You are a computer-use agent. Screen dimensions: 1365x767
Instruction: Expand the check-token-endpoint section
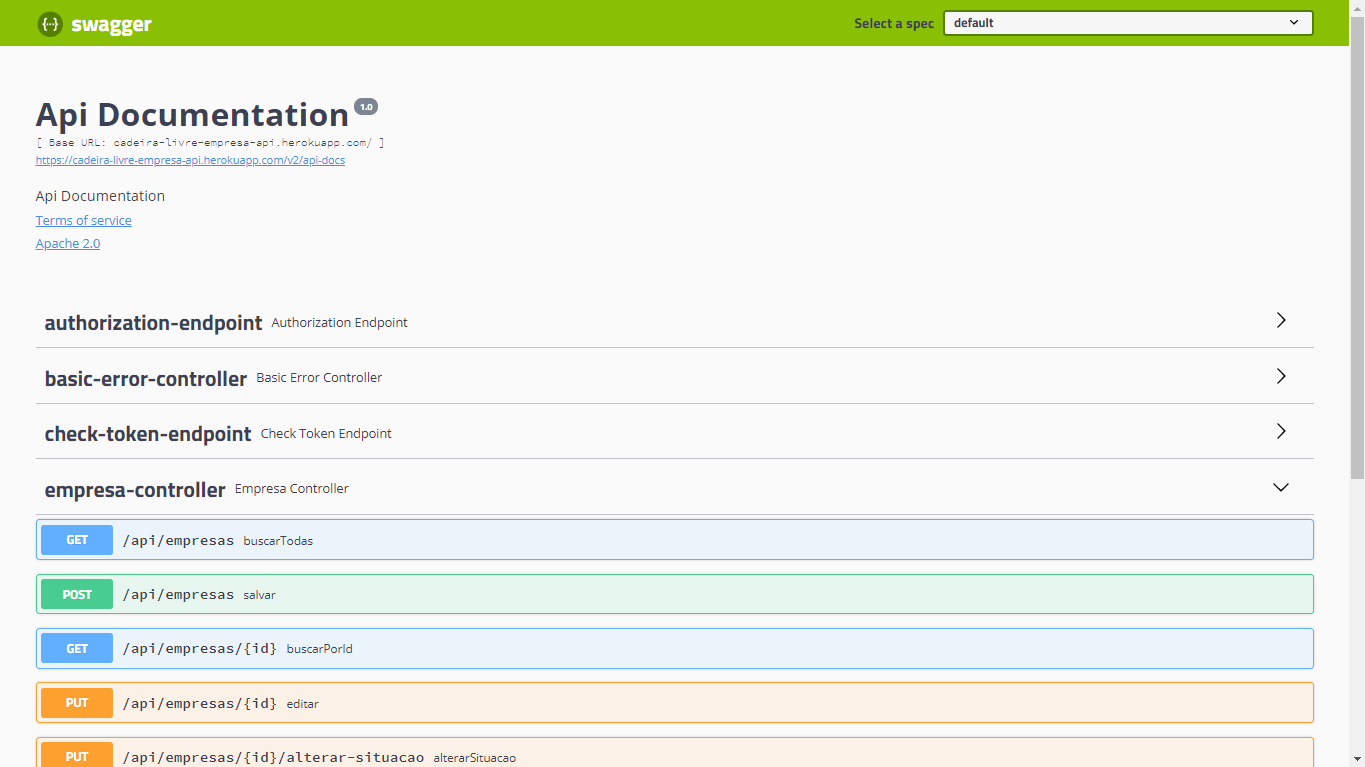675,432
